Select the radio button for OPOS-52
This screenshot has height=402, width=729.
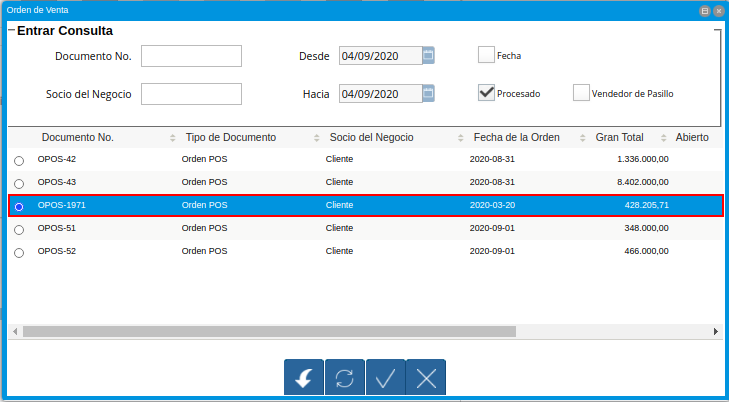(x=19, y=253)
